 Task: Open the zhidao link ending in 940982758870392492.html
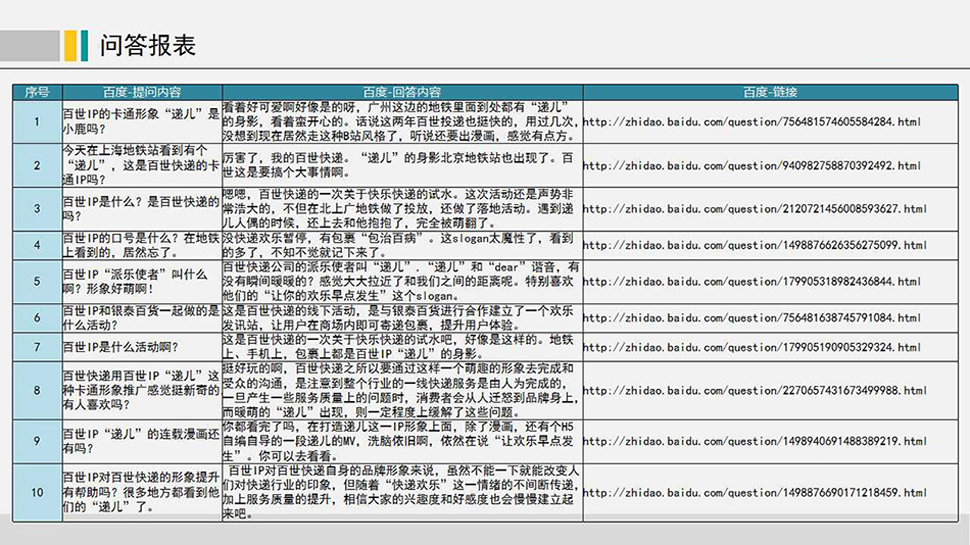pyautogui.click(x=751, y=165)
